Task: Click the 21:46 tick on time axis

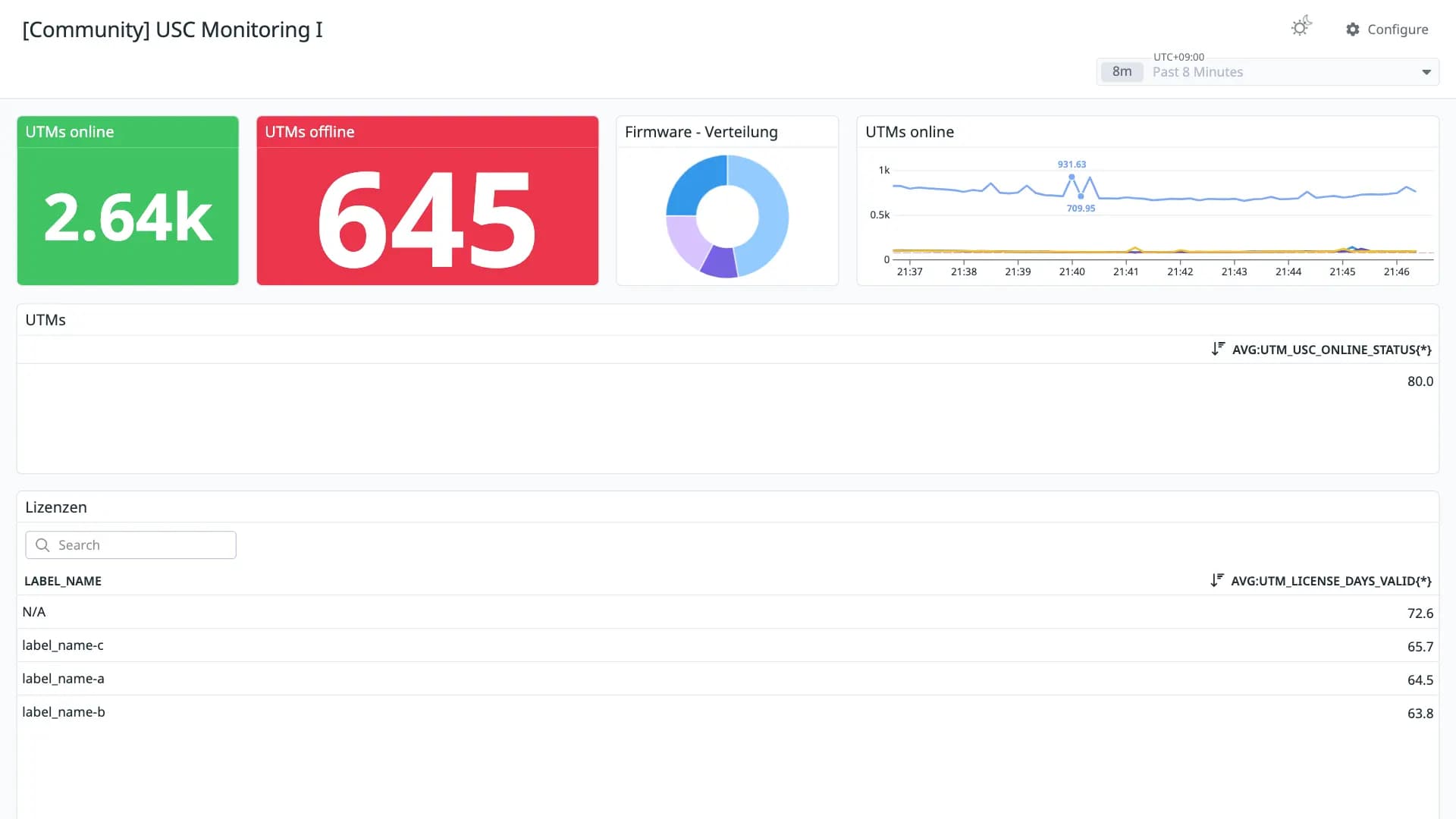Action: [x=1396, y=271]
